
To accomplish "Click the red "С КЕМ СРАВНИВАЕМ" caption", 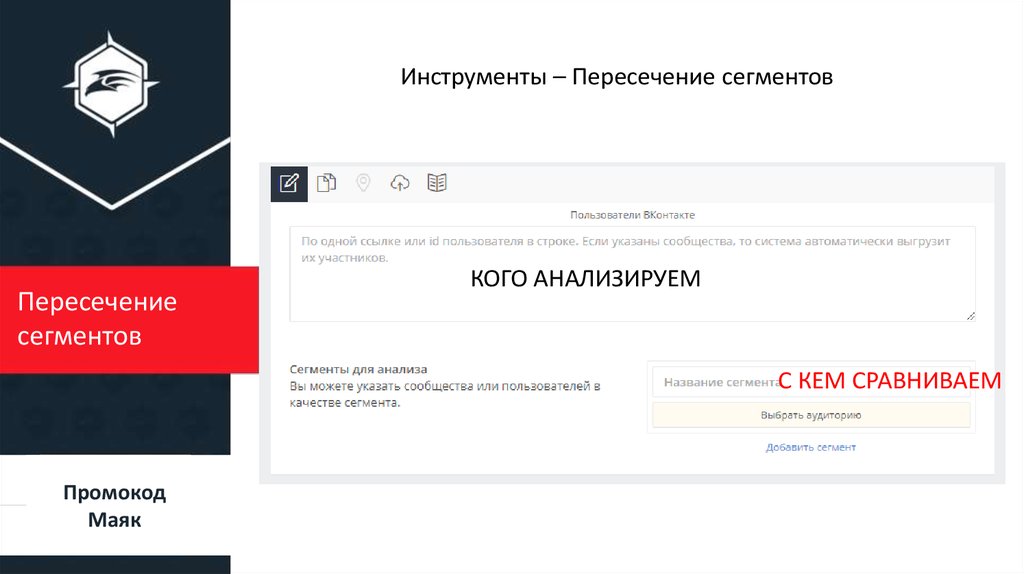I will pos(889,380).
